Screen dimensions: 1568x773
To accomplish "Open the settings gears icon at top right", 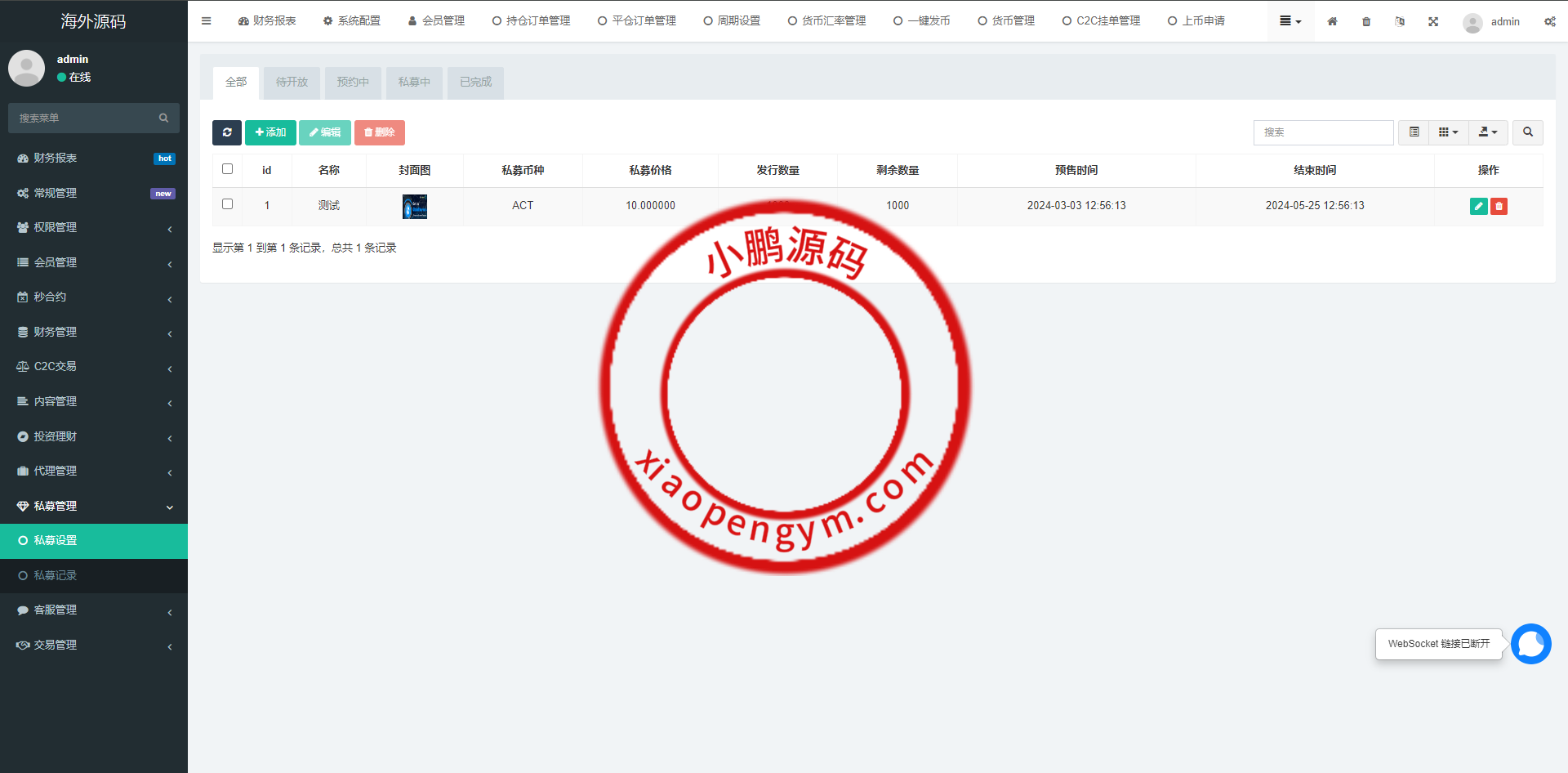I will click(x=1550, y=21).
